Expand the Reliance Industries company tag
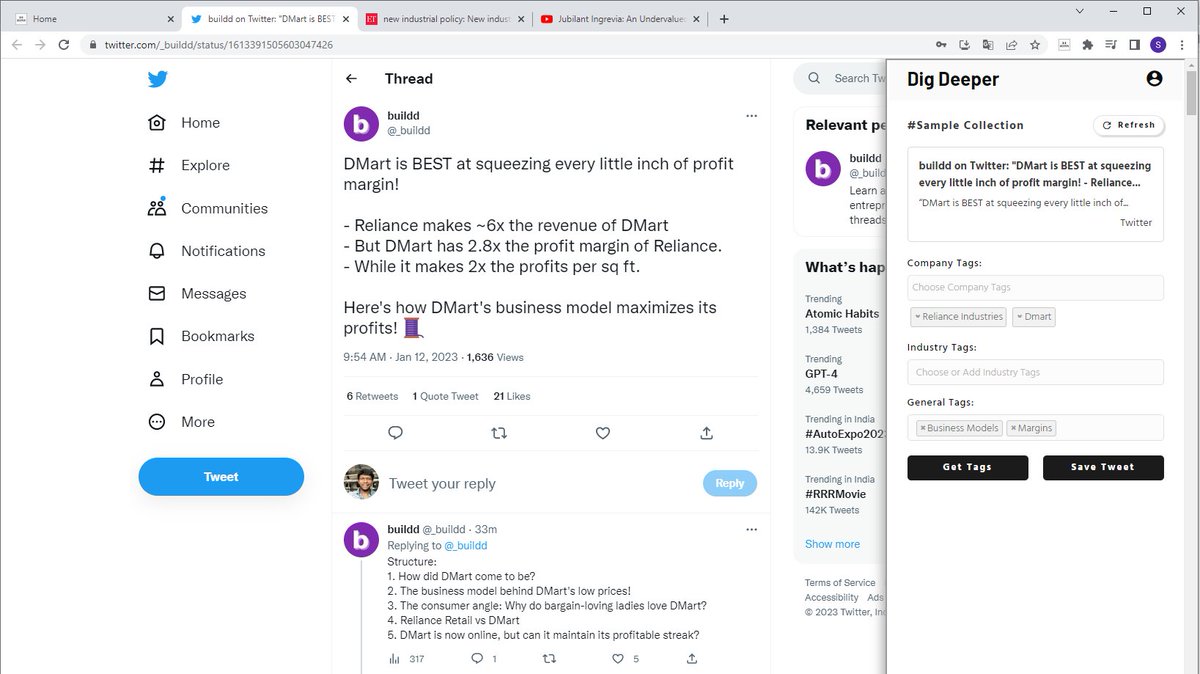This screenshot has height=674, width=1200. 918,317
